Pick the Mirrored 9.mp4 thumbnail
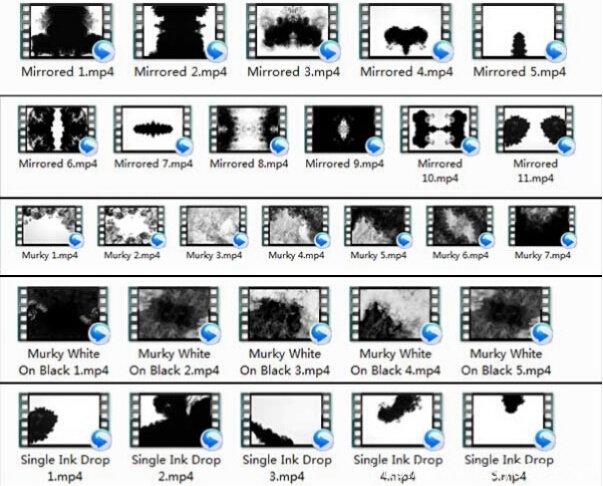Image resolution: width=603 pixels, height=486 pixels. tap(342, 129)
